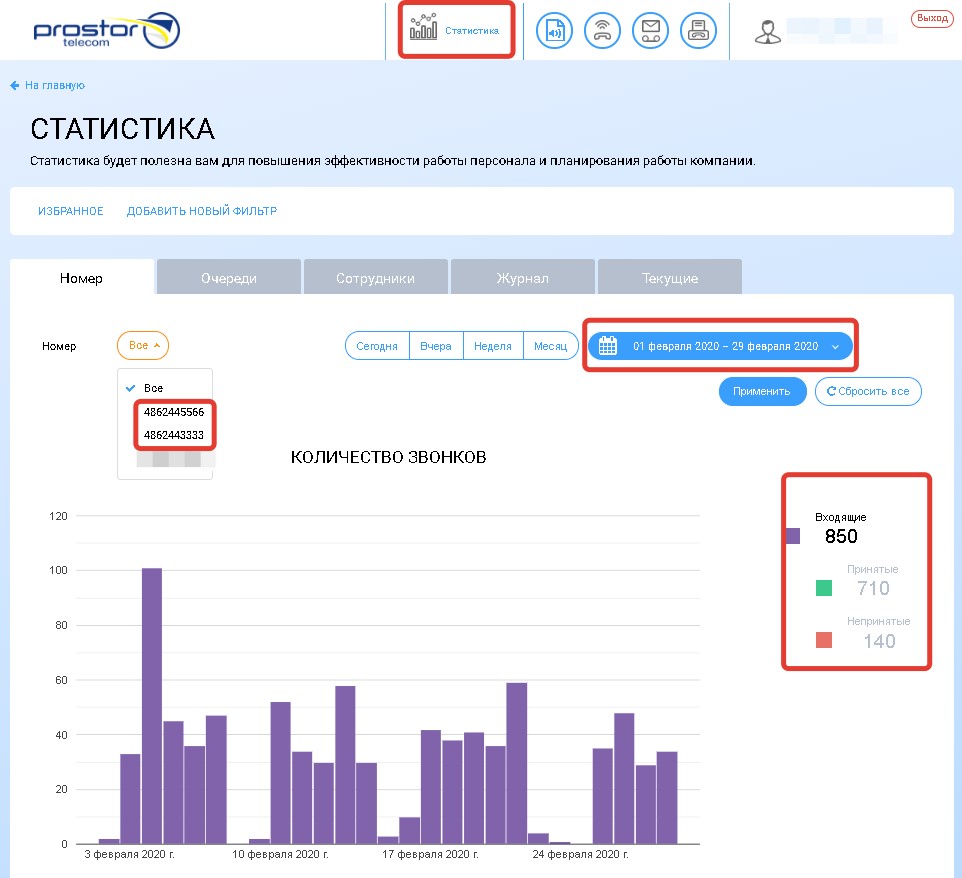Viewport: 962px width, 878px height.
Task: Switch to the Журнал tab
Action: coord(522,278)
